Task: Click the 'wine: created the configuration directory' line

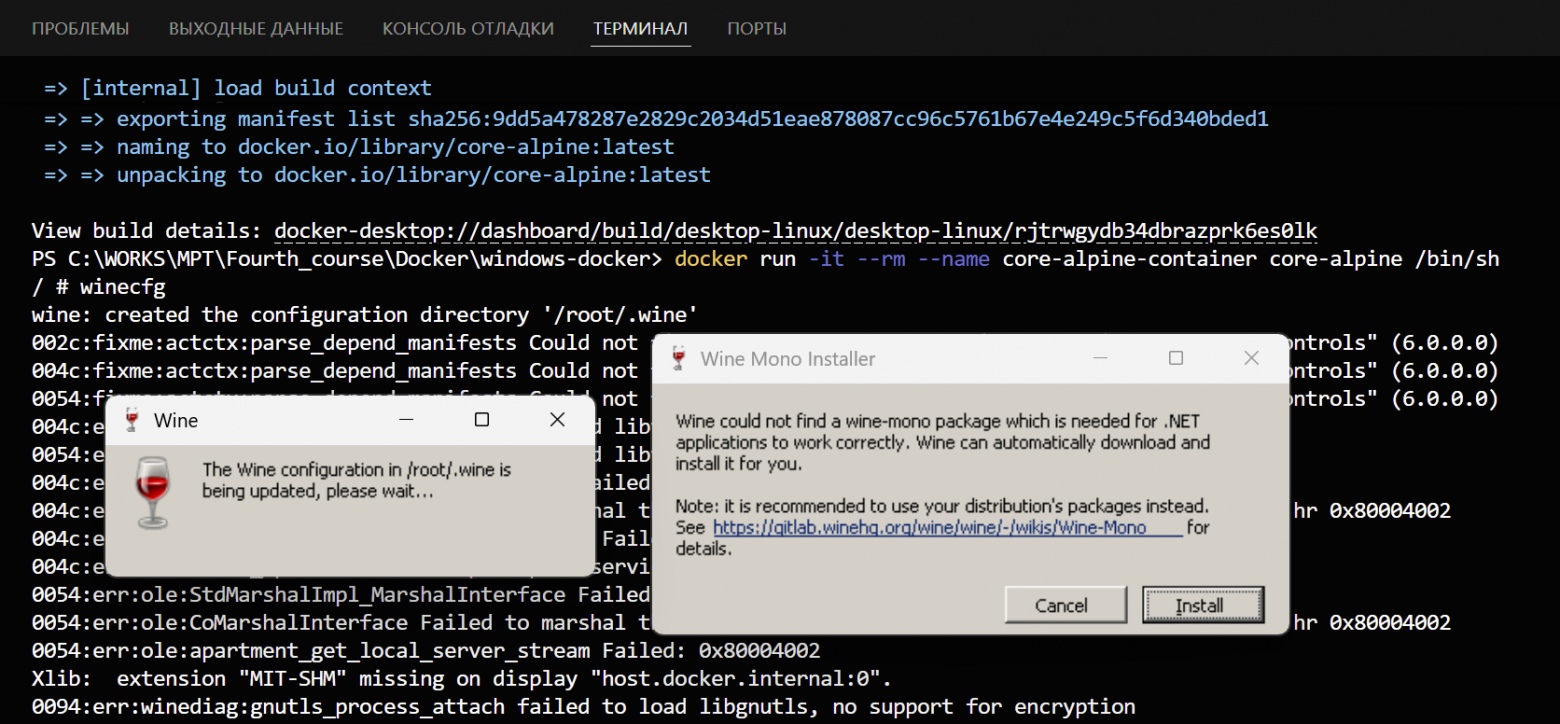Action: point(365,315)
